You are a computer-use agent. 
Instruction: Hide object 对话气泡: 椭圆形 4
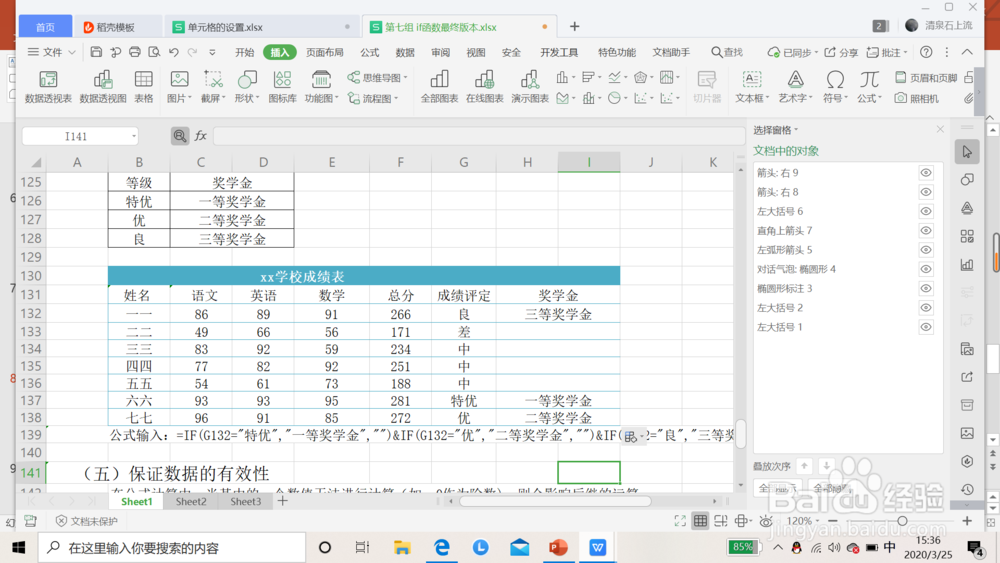(925, 269)
